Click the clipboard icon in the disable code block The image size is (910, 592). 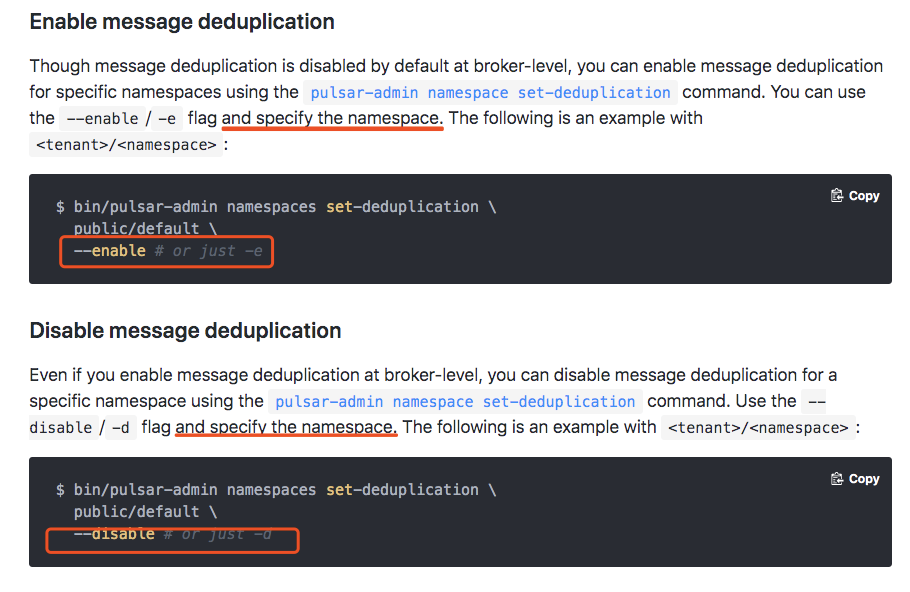tap(836, 479)
